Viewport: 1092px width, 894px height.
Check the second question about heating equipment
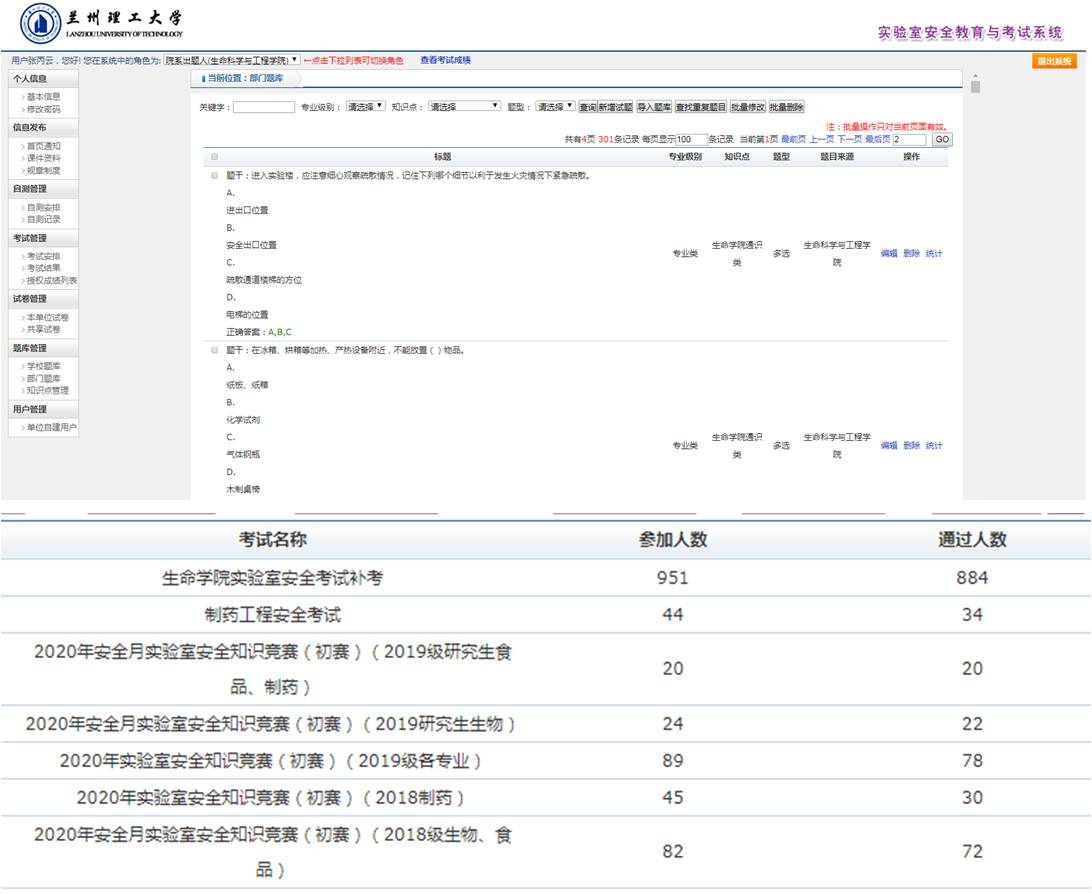click(x=214, y=350)
